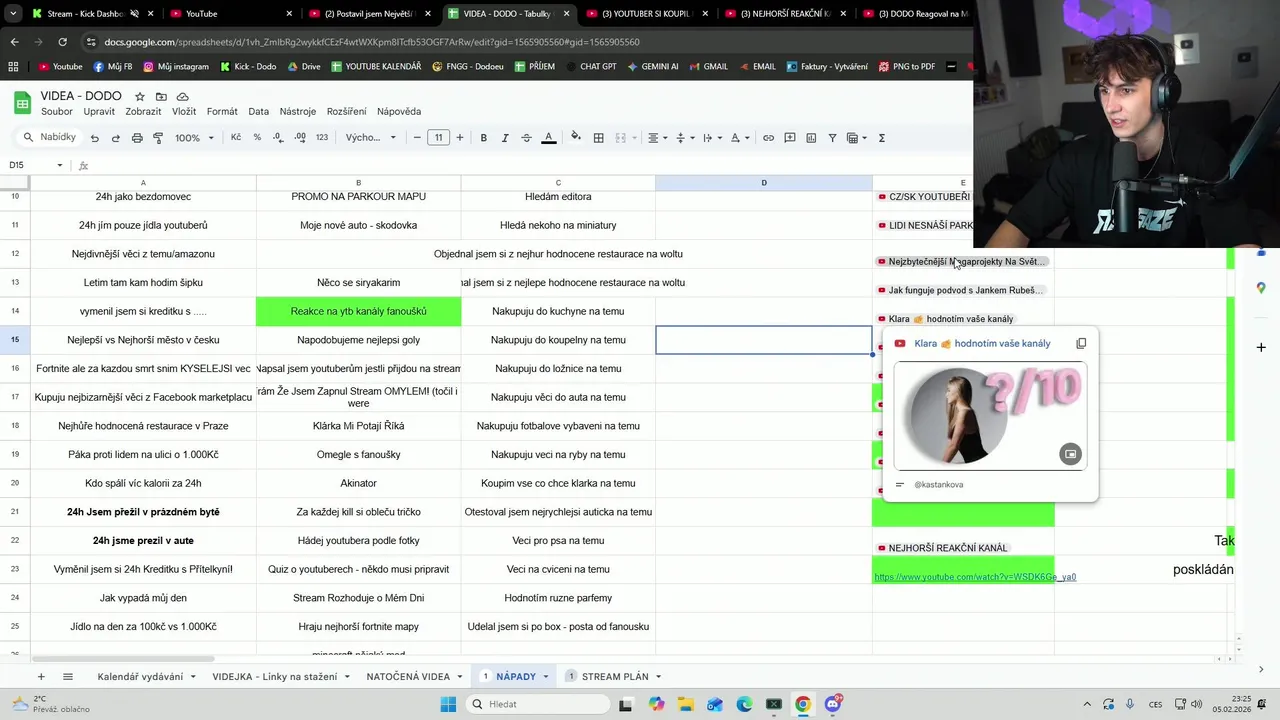Viewport: 1280px width, 720px height.
Task: Select column D header
Action: coord(764,182)
